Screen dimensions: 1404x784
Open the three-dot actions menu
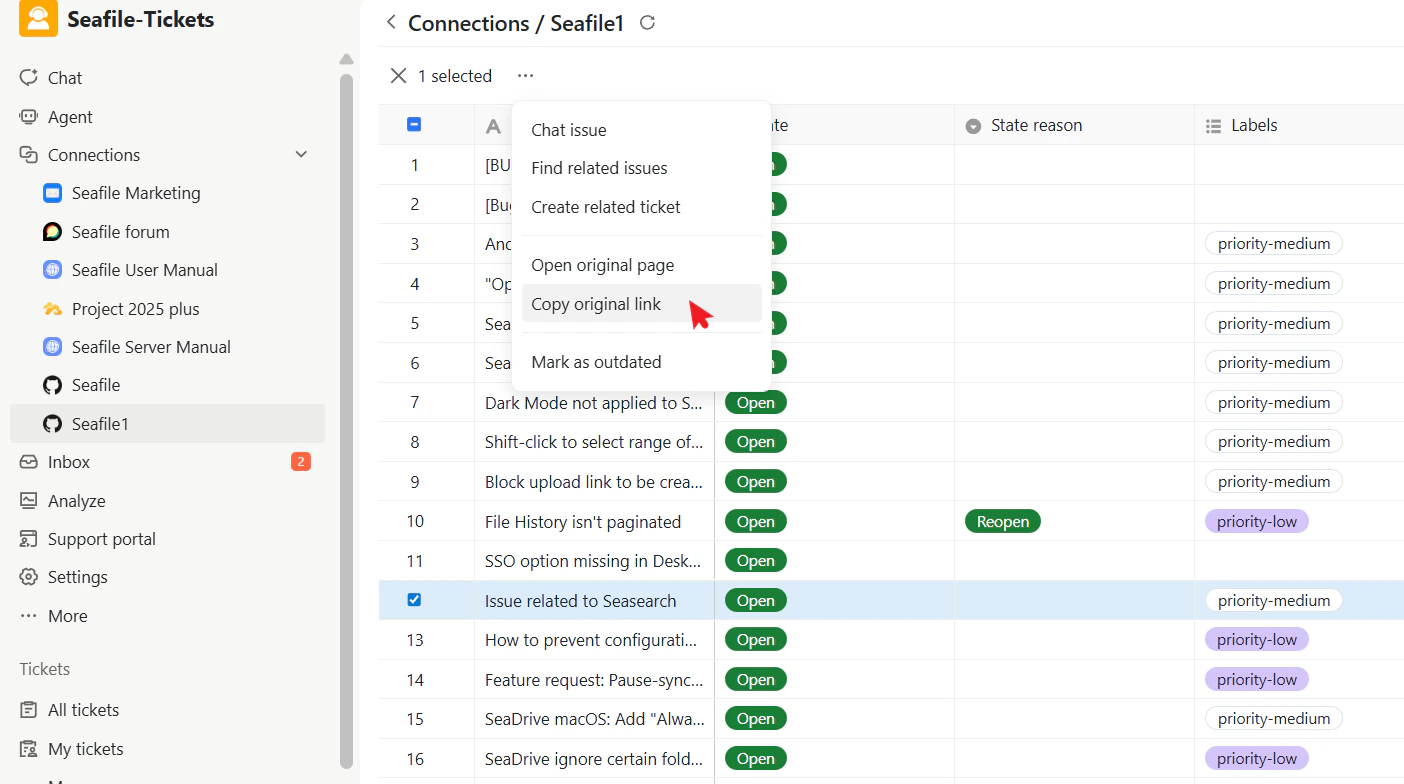point(526,76)
